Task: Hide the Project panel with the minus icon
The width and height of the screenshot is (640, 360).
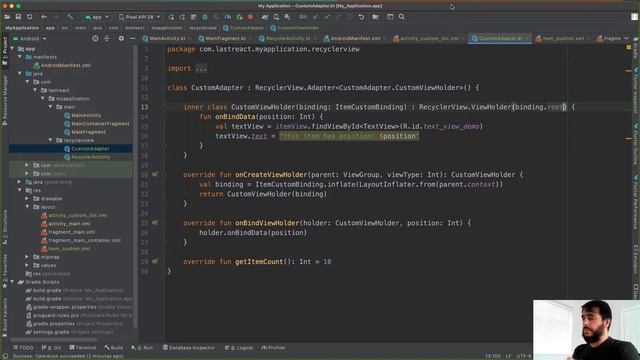Action: click(133, 38)
